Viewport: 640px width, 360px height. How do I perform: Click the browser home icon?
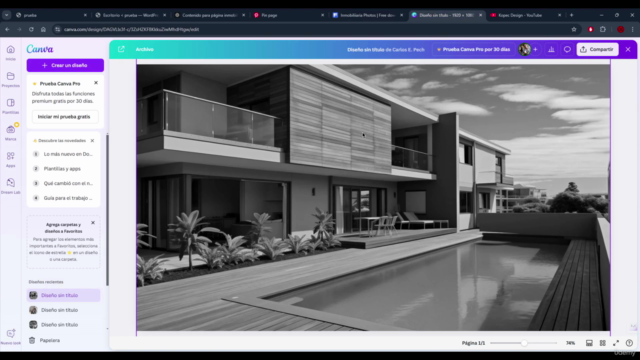click(43, 29)
